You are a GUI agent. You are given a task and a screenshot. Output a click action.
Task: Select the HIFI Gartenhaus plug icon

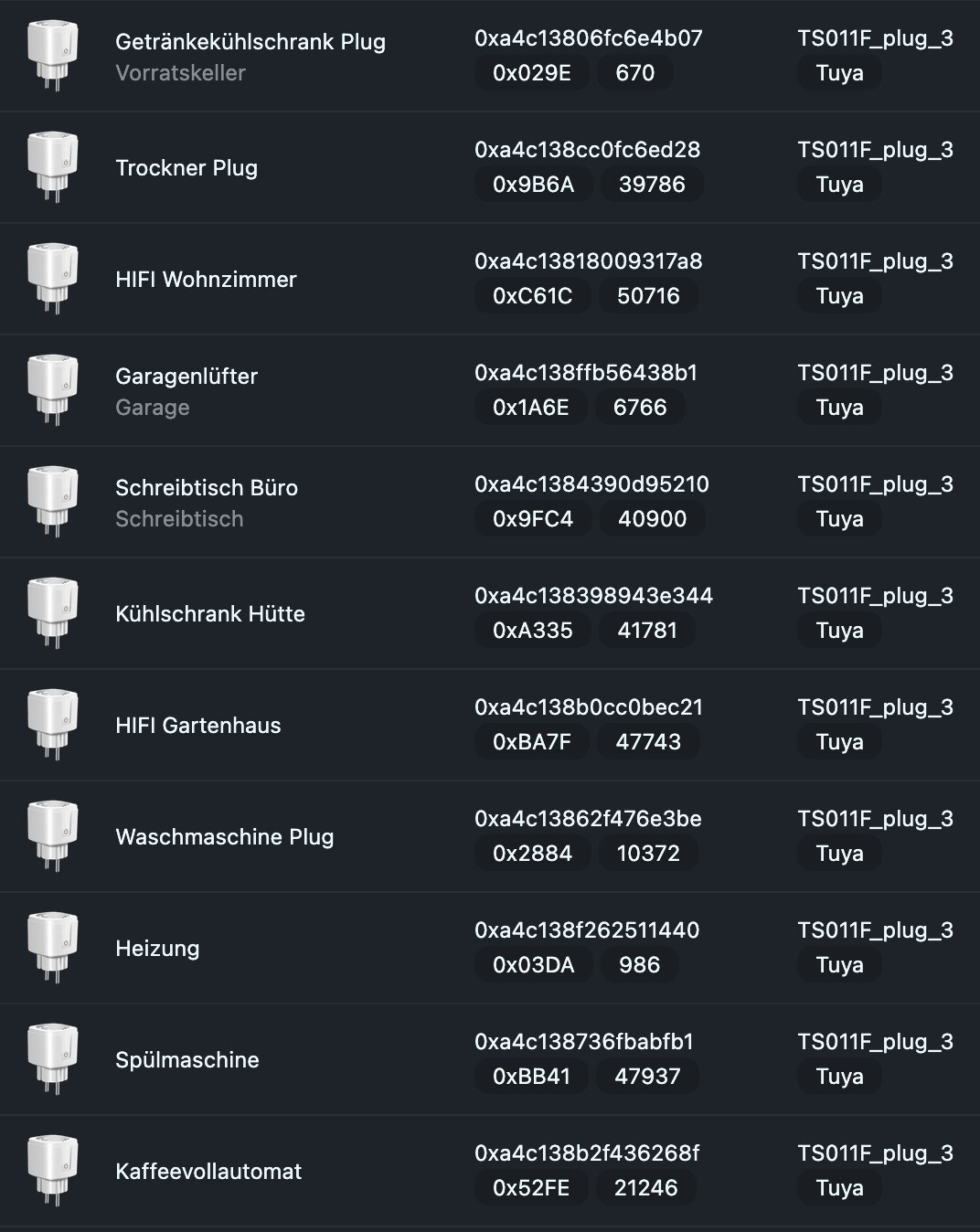tap(52, 725)
